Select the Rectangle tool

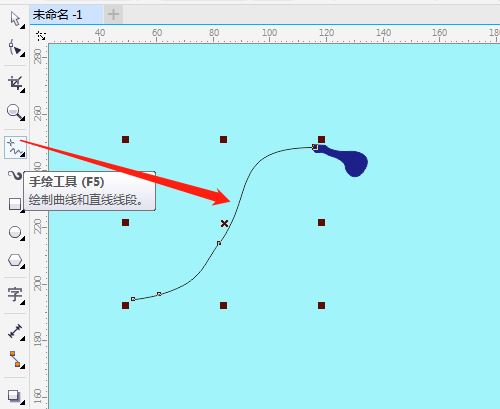pyautogui.click(x=15, y=204)
